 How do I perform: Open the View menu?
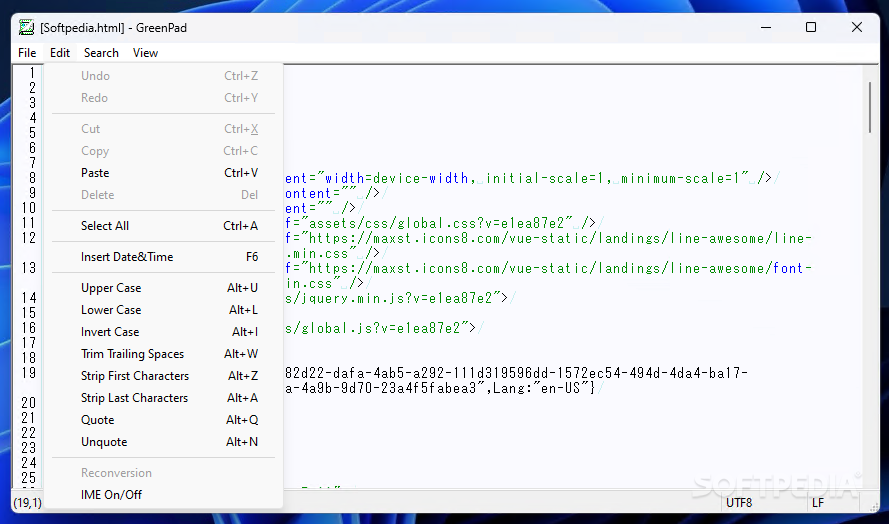[145, 53]
